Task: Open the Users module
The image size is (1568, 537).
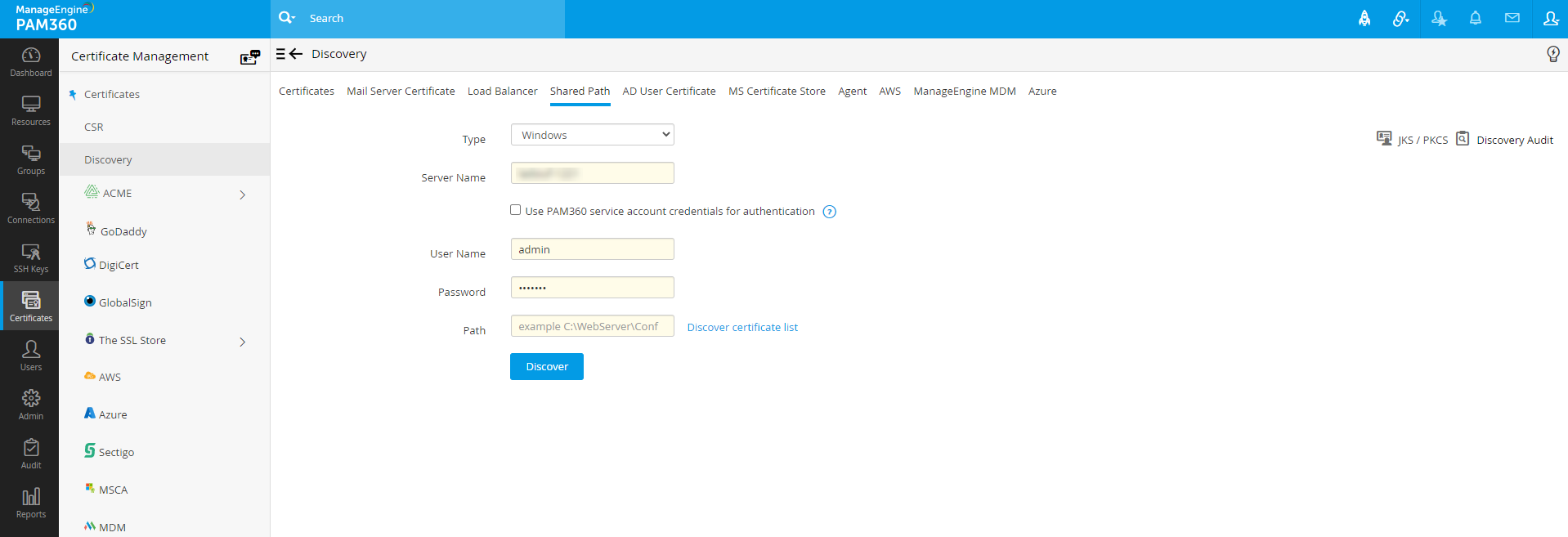Action: click(x=30, y=356)
